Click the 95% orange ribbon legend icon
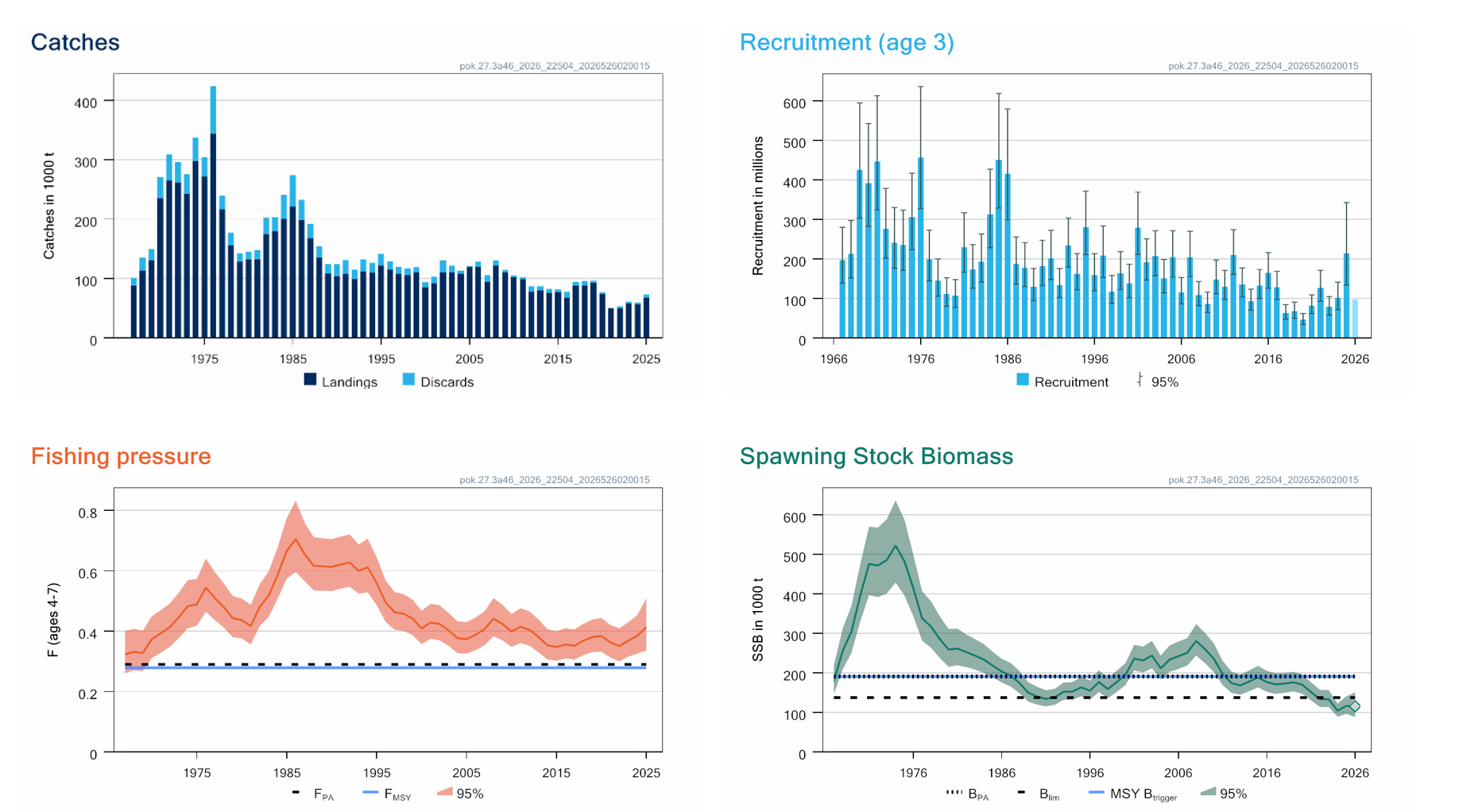The image size is (1459, 812). pyautogui.click(x=444, y=792)
